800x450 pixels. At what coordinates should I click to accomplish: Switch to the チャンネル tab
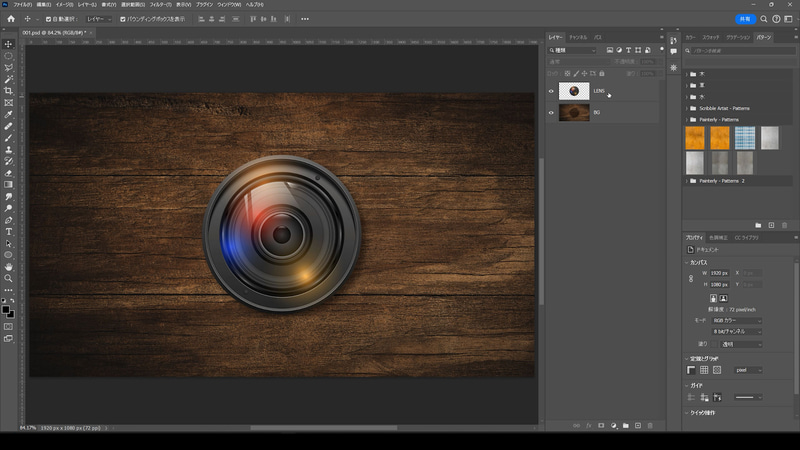(x=578, y=37)
